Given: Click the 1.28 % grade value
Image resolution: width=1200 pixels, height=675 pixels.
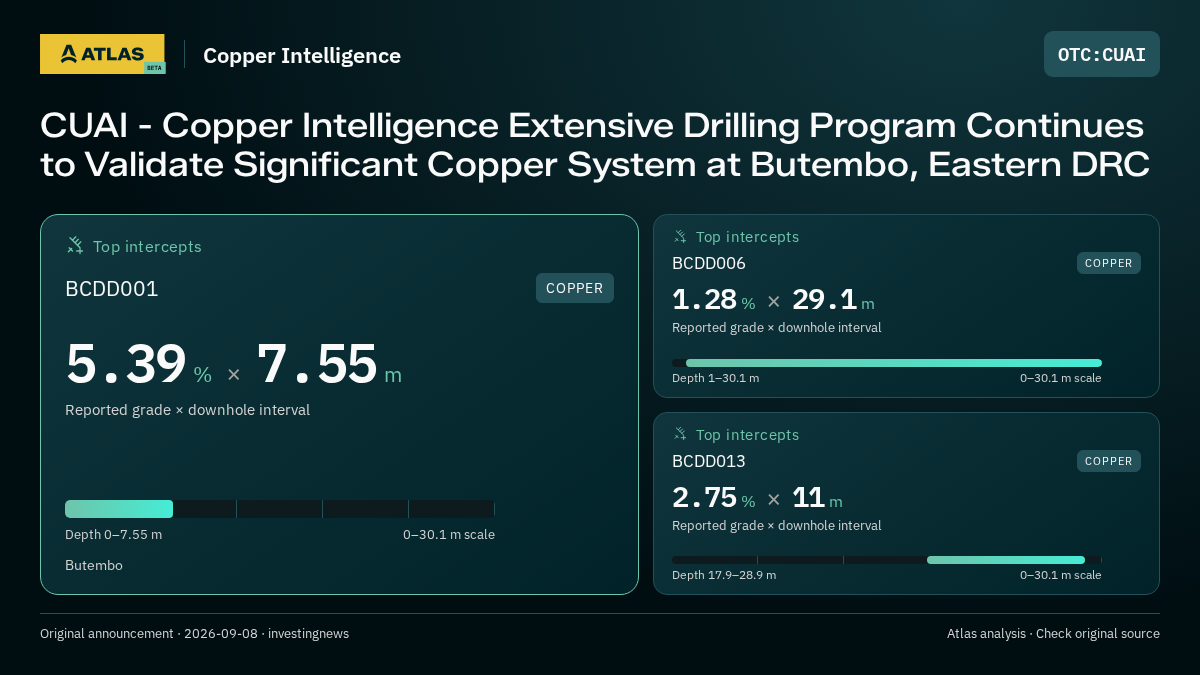Looking at the screenshot, I should (x=714, y=300).
